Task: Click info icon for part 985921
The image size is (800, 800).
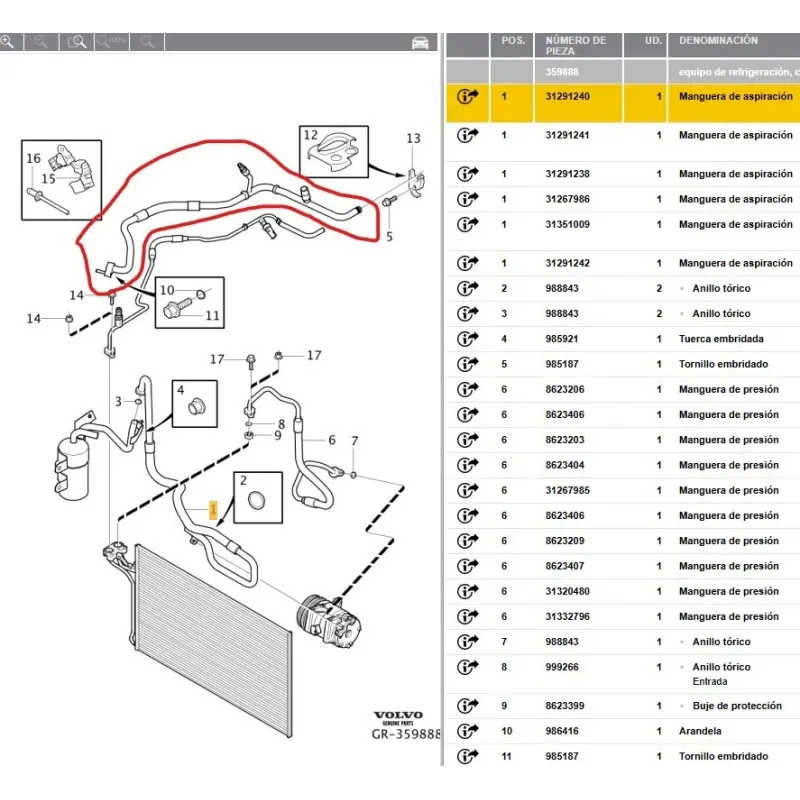Action: [x=467, y=339]
